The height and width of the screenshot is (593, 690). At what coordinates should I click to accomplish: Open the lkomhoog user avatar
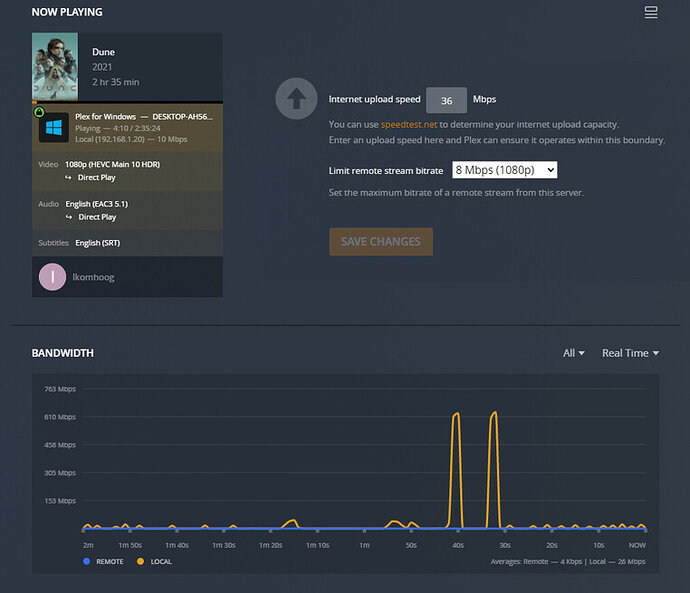[x=52, y=277]
